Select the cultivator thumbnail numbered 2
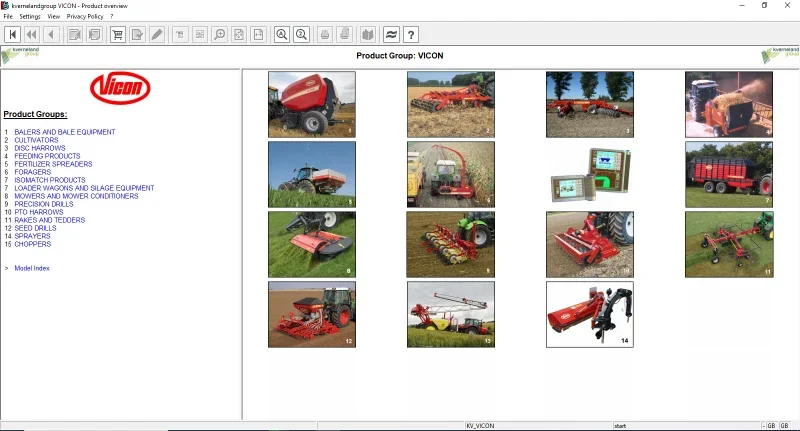Viewport: 800px width, 431px height. pos(451,105)
